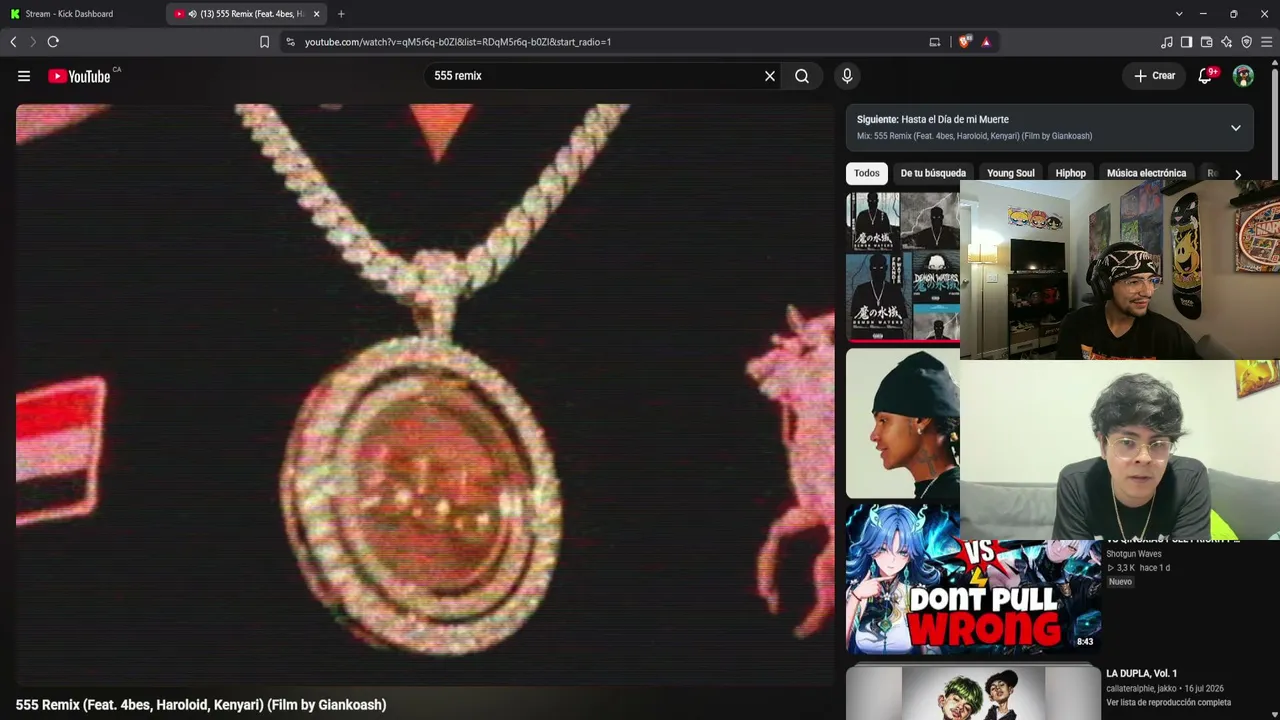Image resolution: width=1280 pixels, height=720 pixels.
Task: Expand the Siguiente mix playlist panel
Action: 1236,128
